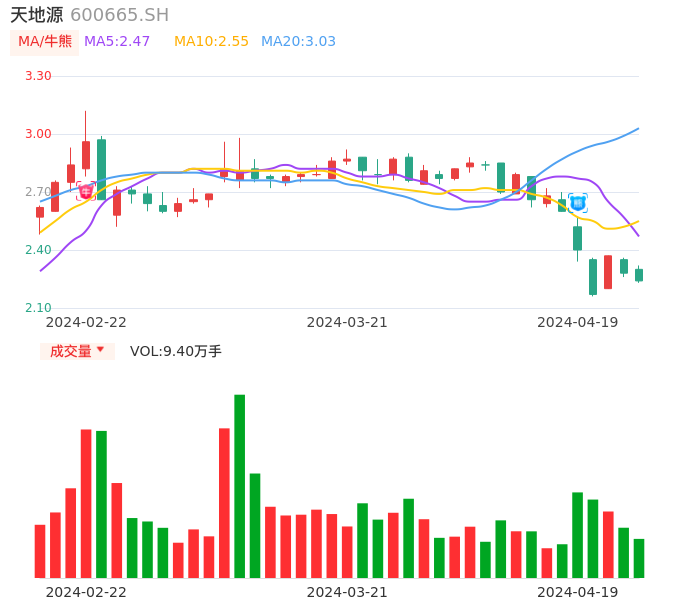Image resolution: width=686 pixels, height=606 pixels.
Task: Click the 天地源 stock name title
Action: (37, 15)
